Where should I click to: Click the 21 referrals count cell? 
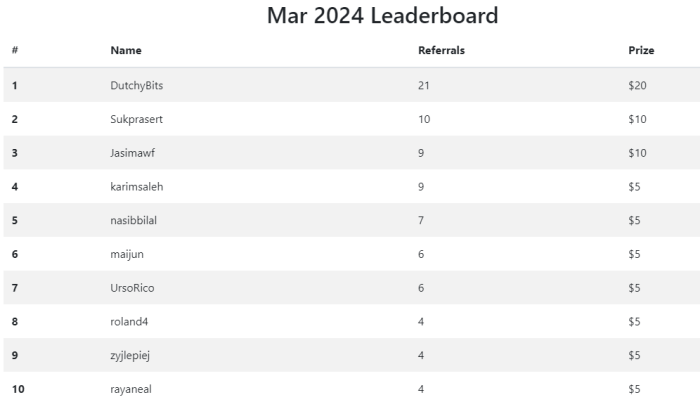(424, 85)
